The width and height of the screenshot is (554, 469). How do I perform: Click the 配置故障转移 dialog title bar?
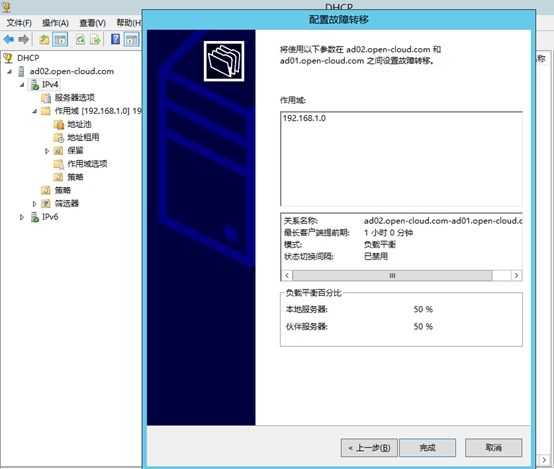(339, 20)
